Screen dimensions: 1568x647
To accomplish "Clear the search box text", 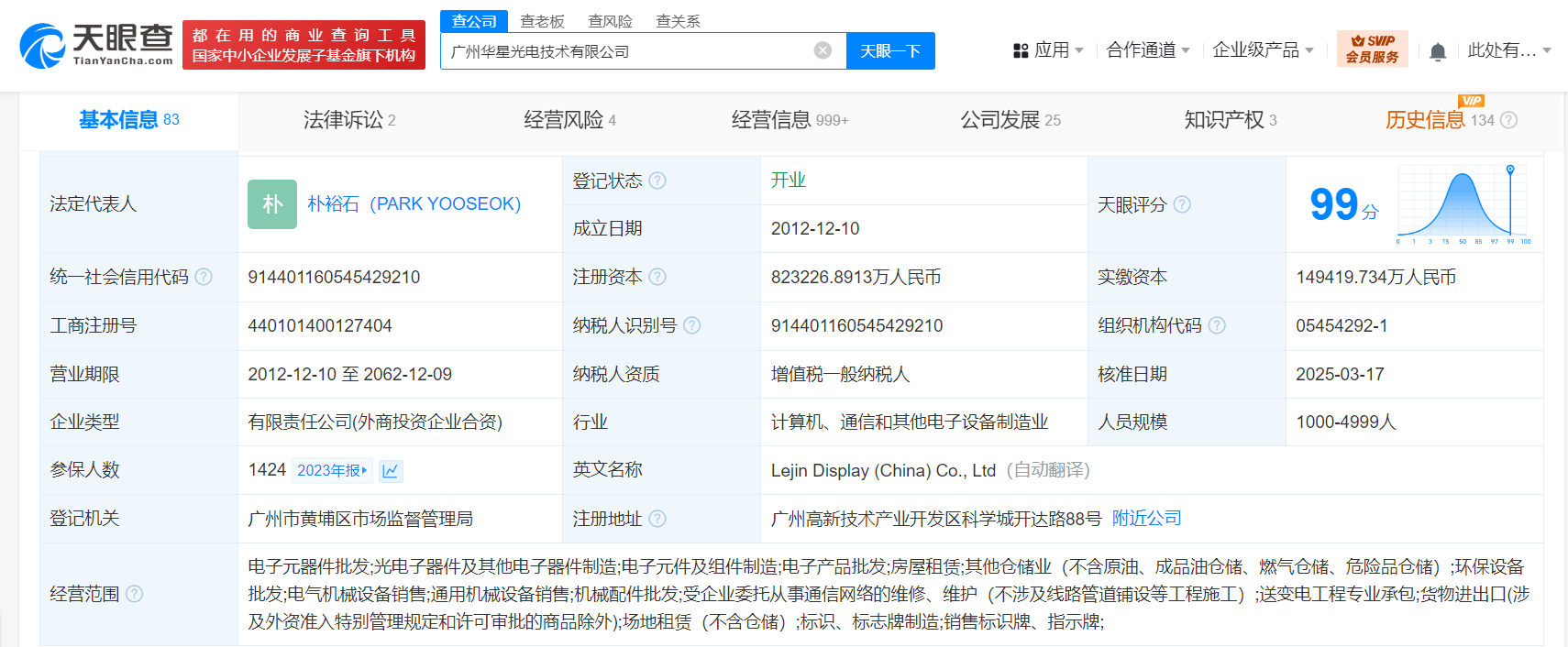I will (x=823, y=50).
